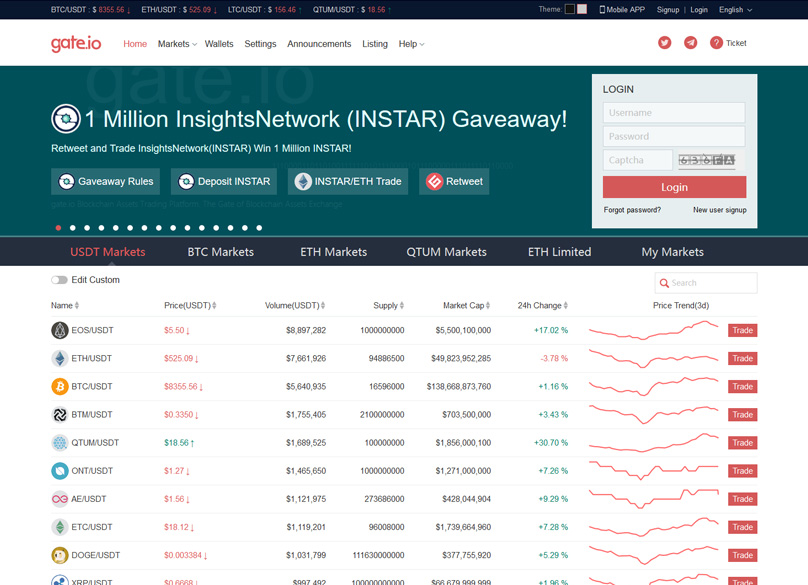Focus the market Search field

[706, 283]
